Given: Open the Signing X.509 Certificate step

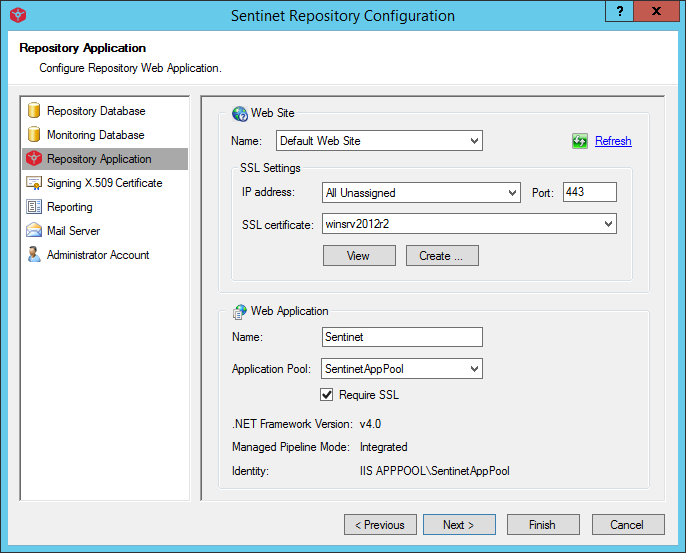Looking at the screenshot, I should tap(105, 183).
